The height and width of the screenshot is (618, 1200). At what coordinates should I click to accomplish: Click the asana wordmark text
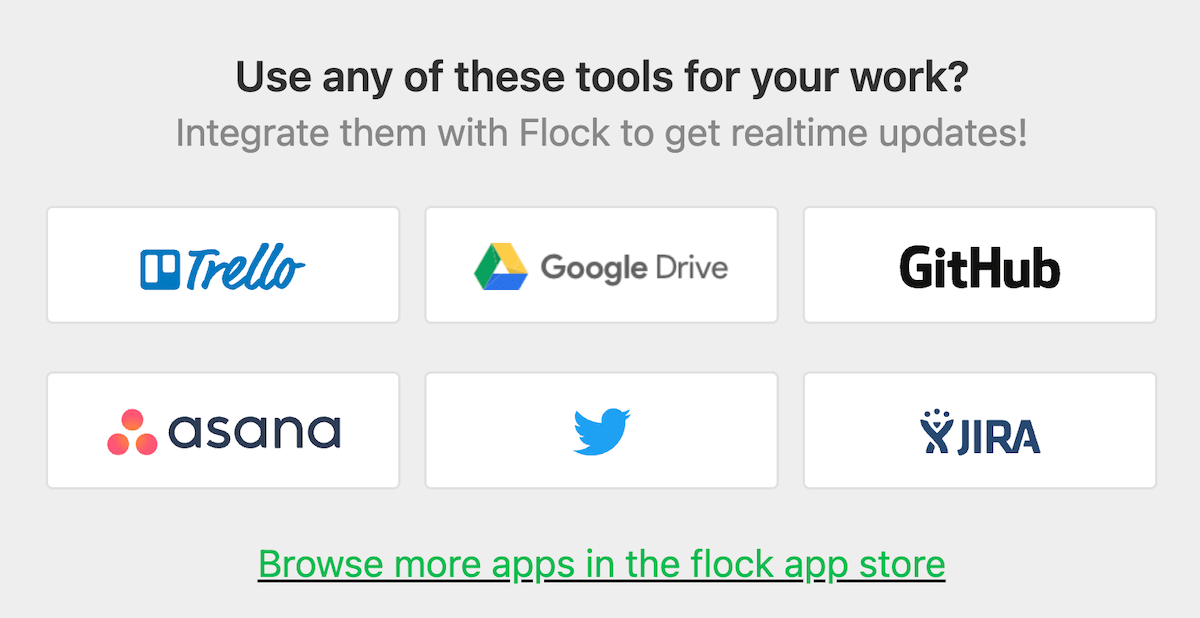pos(254,432)
